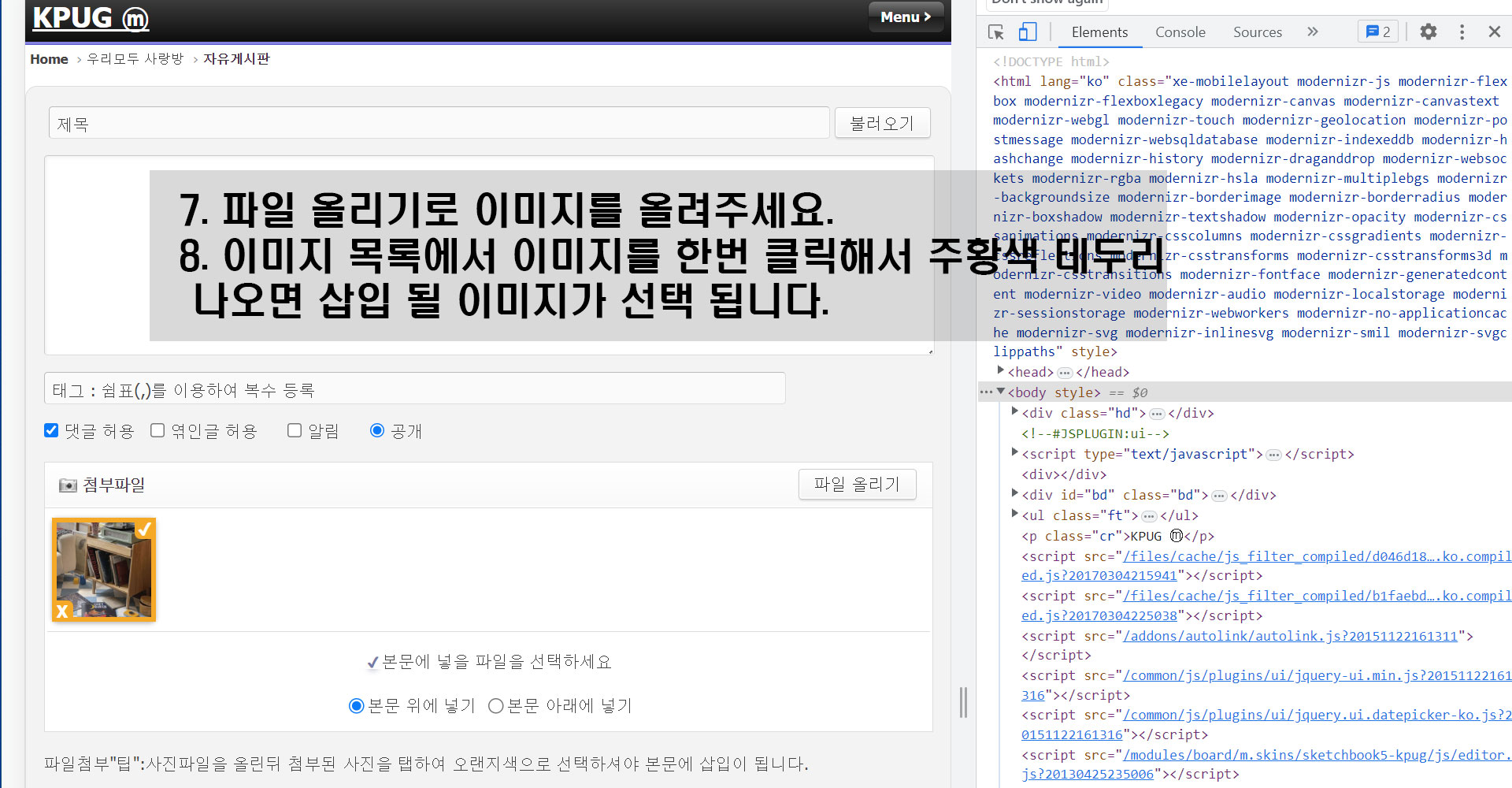Focus the 태그 tag input field
Image resolution: width=1512 pixels, height=788 pixels.
point(415,388)
